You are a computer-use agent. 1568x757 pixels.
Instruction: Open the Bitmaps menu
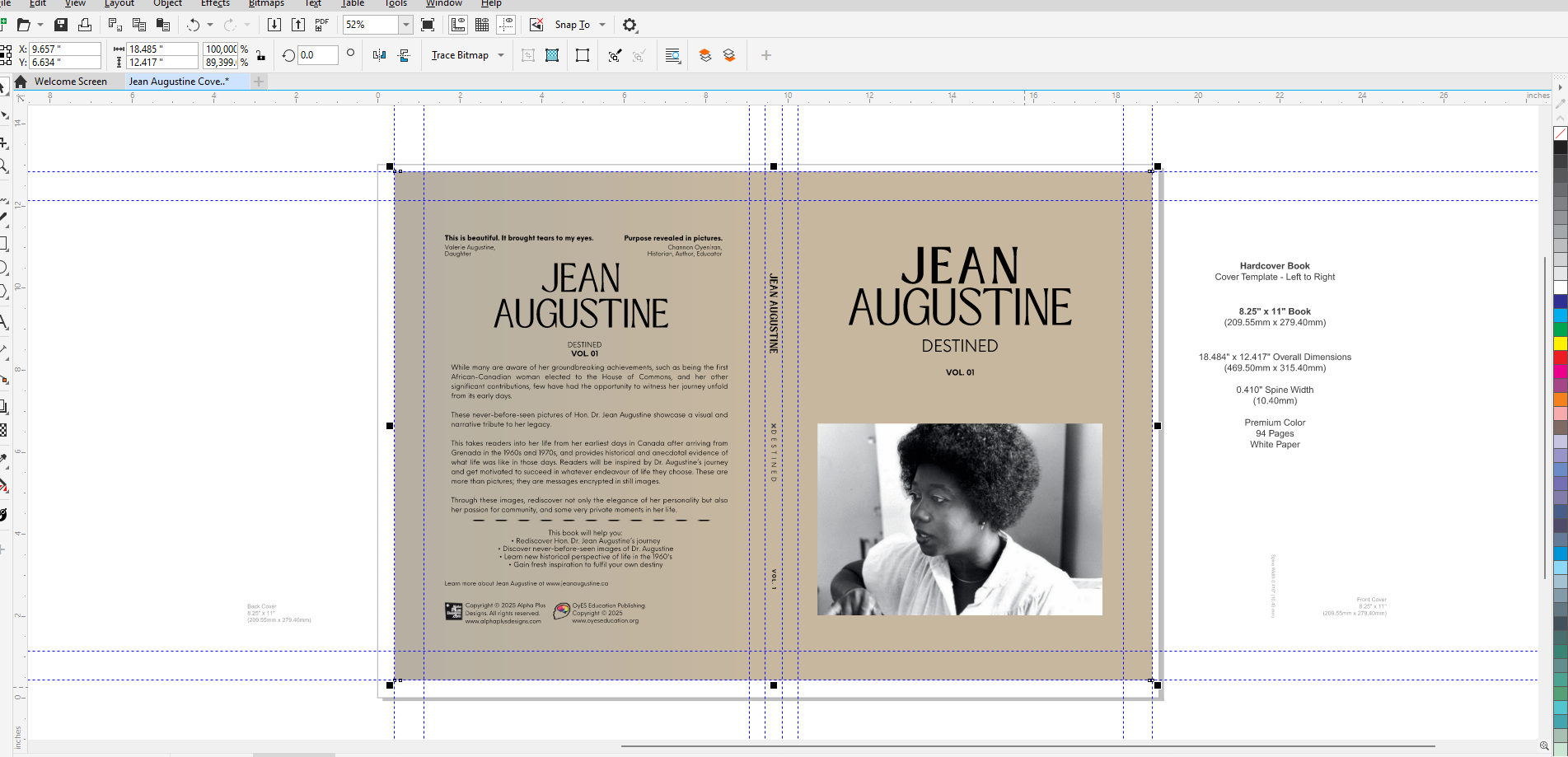266,3
